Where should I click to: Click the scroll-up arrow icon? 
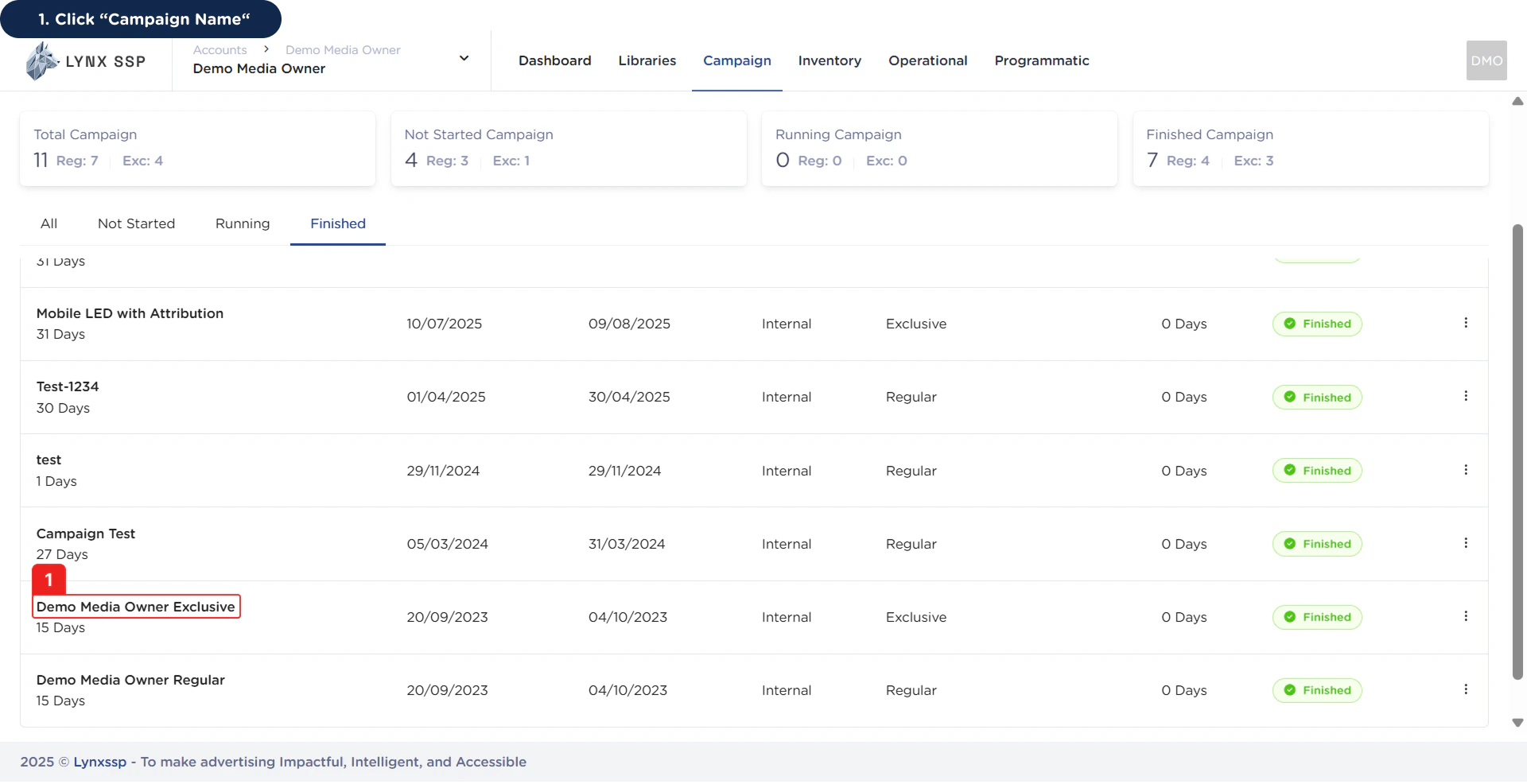point(1517,101)
